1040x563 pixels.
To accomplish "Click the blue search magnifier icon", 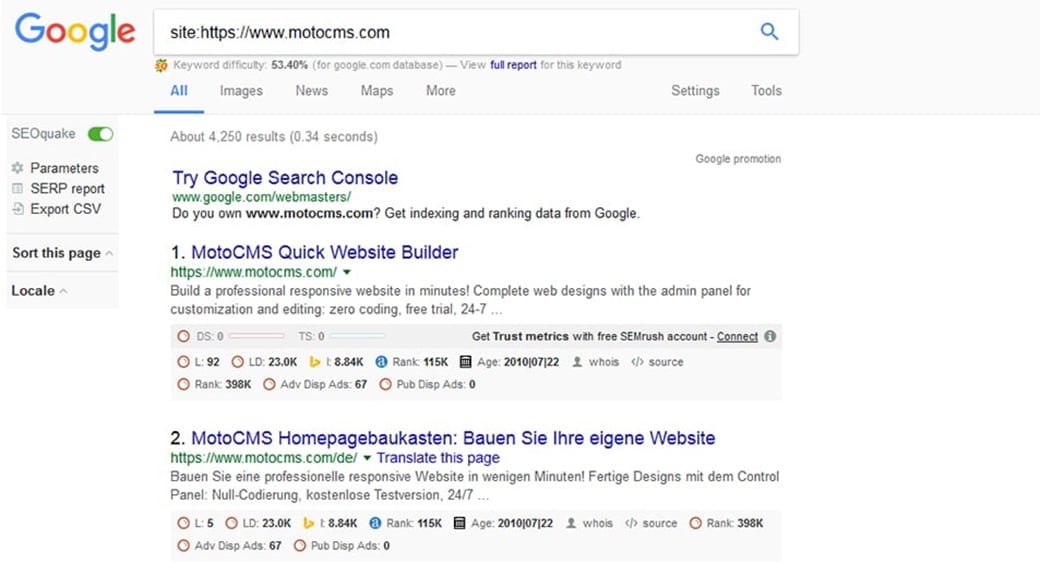I will [769, 32].
